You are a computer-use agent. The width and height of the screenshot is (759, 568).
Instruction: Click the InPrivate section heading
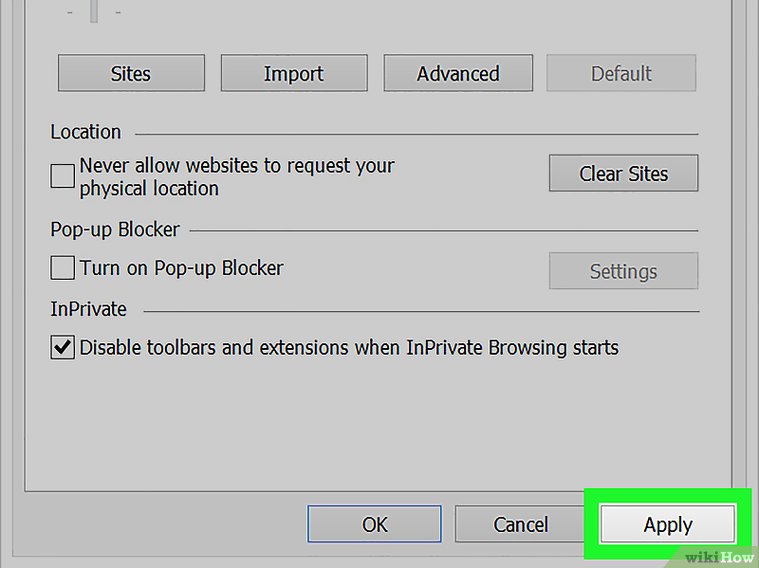89,310
